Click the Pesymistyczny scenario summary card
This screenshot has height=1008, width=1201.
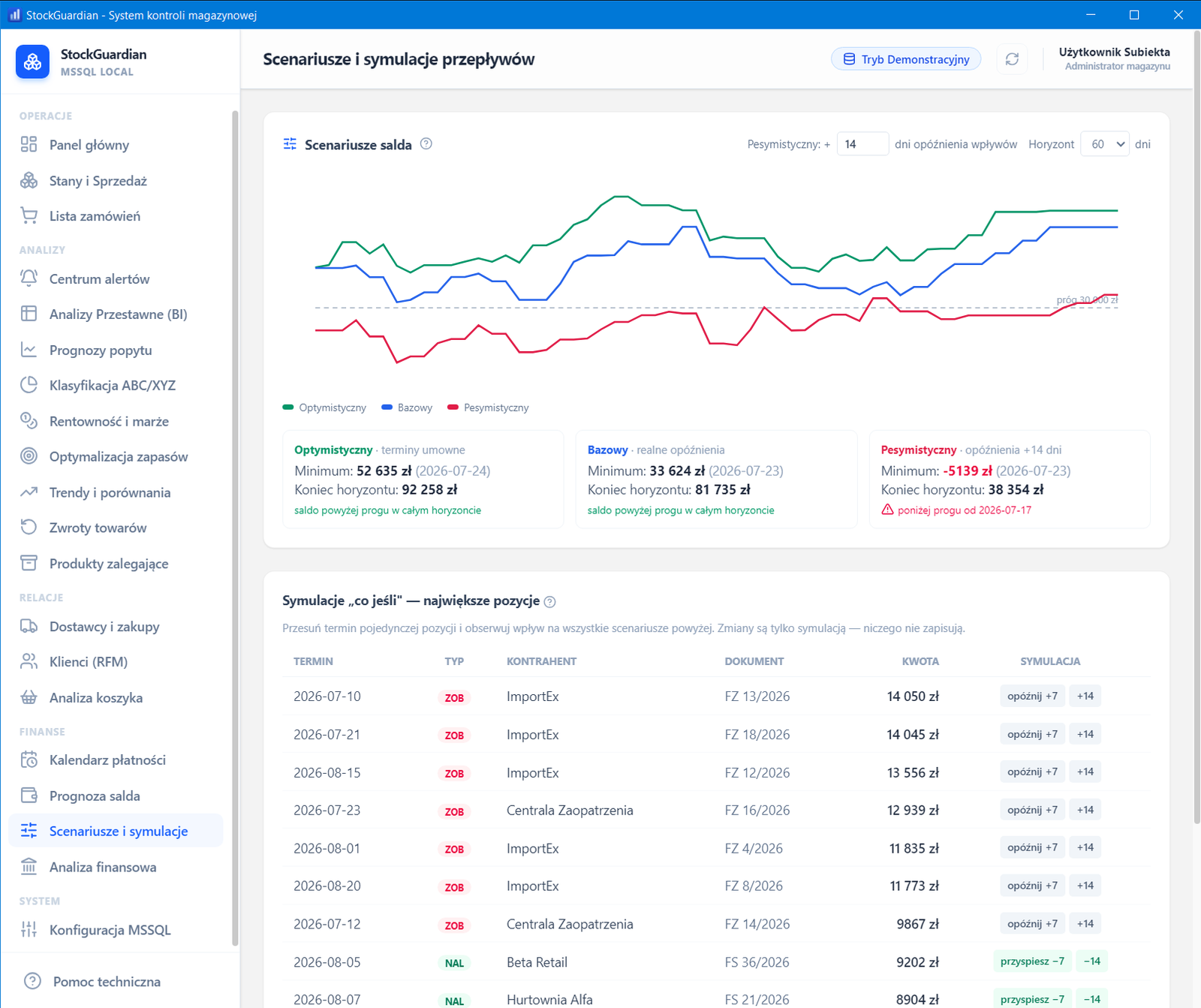1010,479
